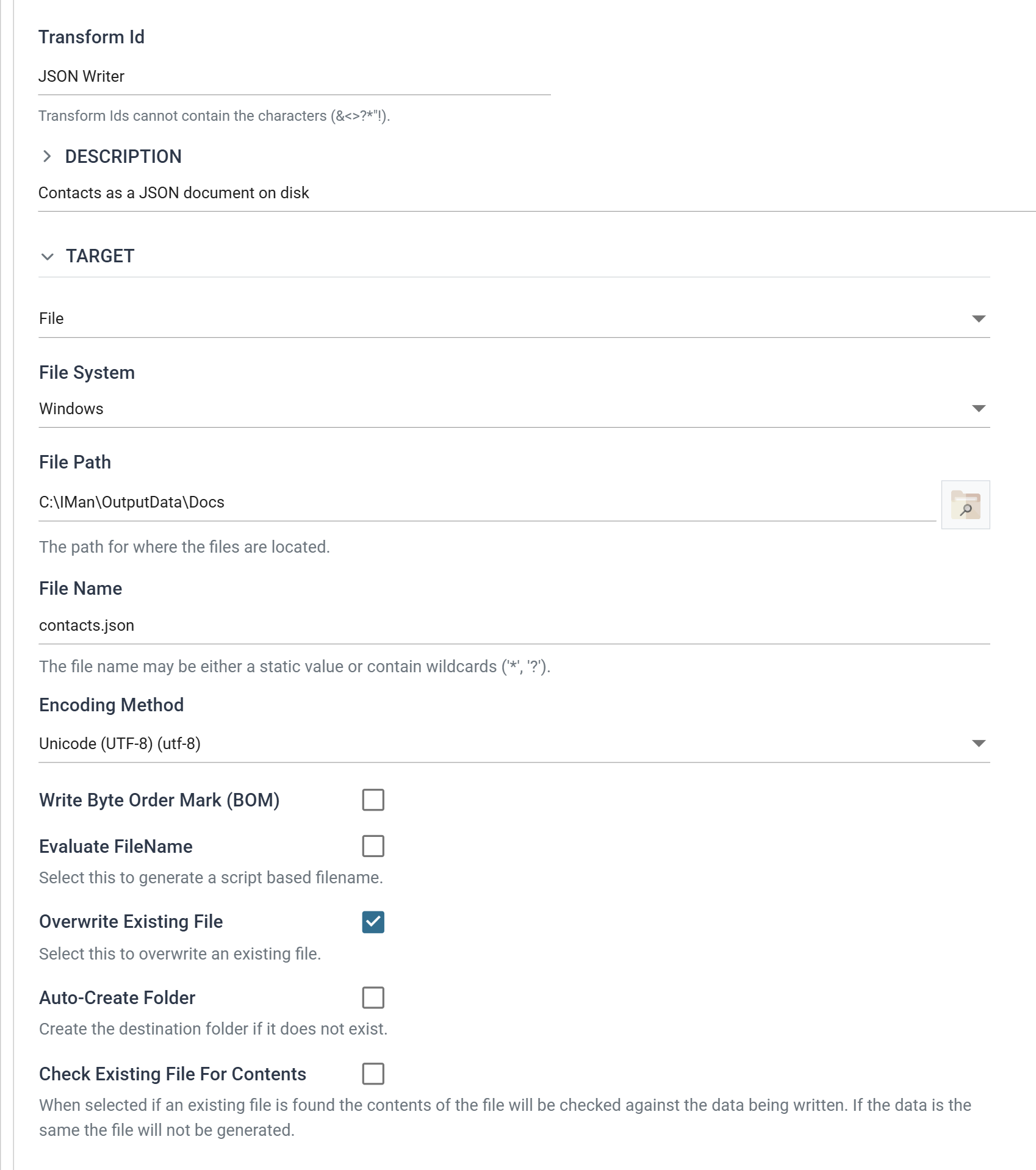
Task: Click the Unicode (UTF-8) encoding value
Action: click(x=120, y=744)
